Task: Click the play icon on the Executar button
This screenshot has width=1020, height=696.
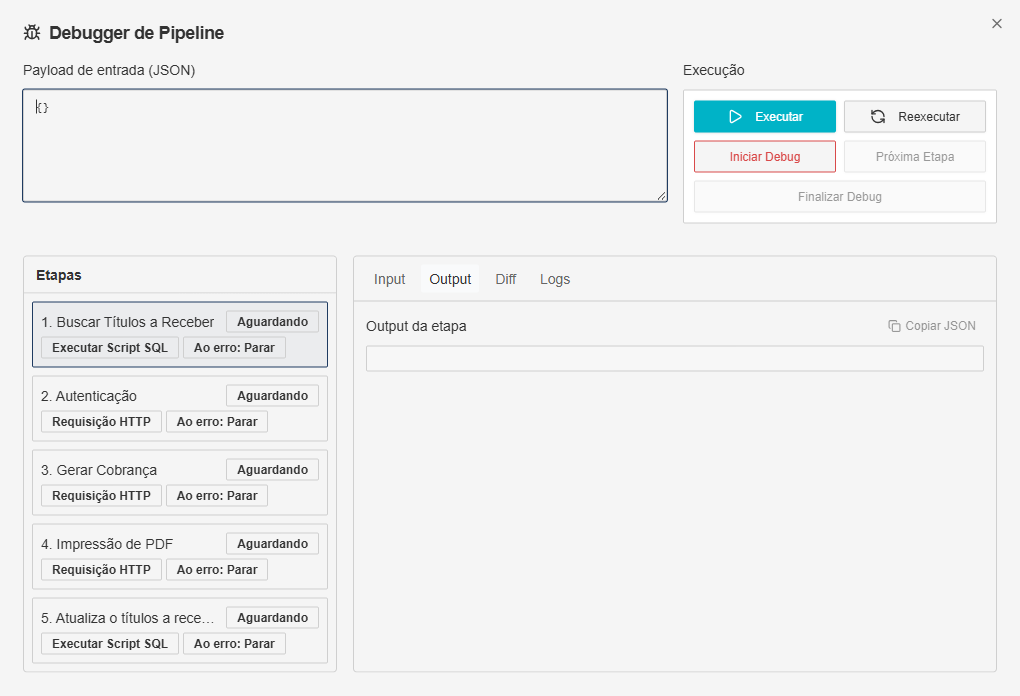Action: click(737, 116)
